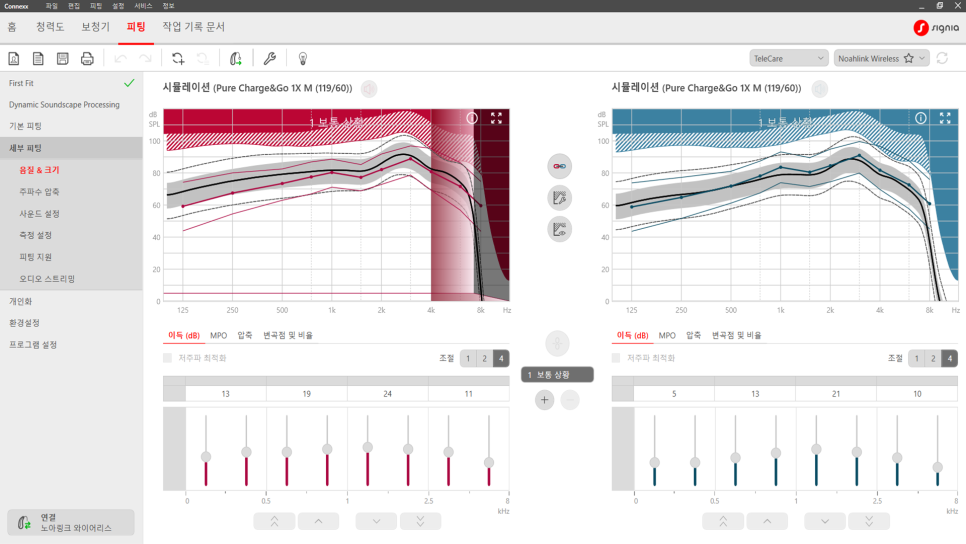This screenshot has height=544, width=966.
Task: Click left panel single-up arrow button
Action: click(319, 521)
